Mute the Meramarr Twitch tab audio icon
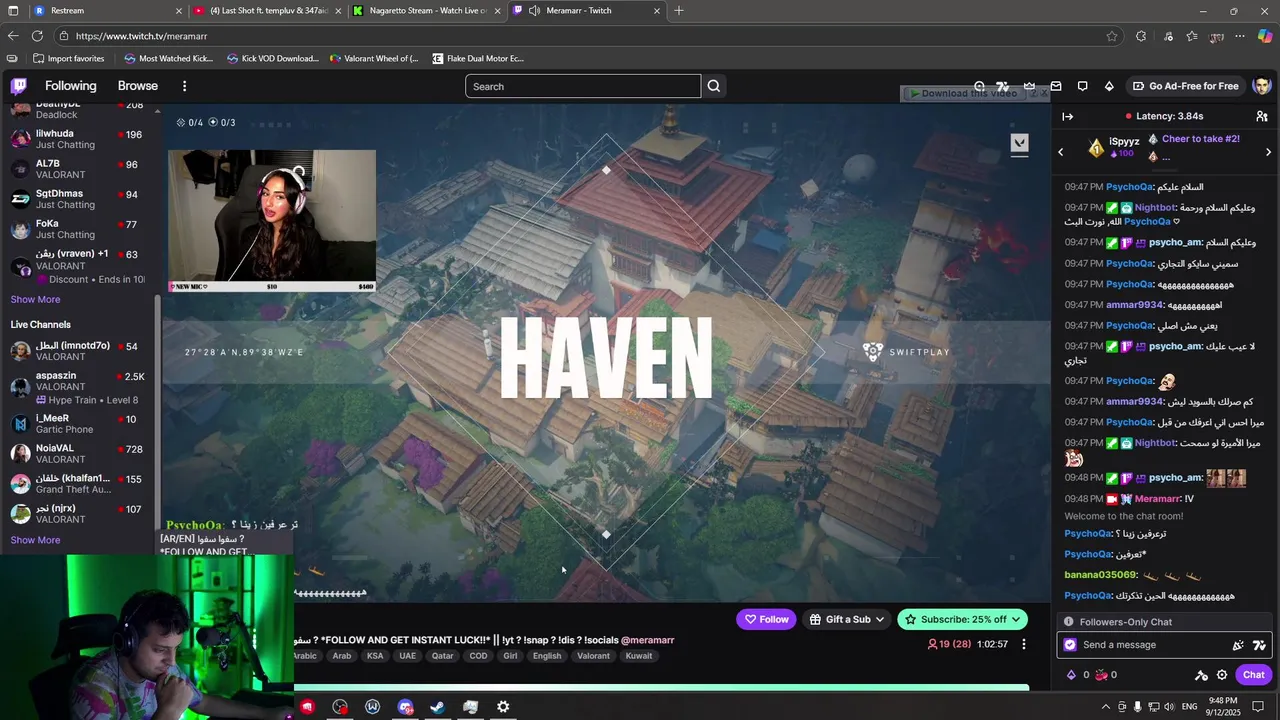This screenshot has width=1280, height=720. (535, 11)
